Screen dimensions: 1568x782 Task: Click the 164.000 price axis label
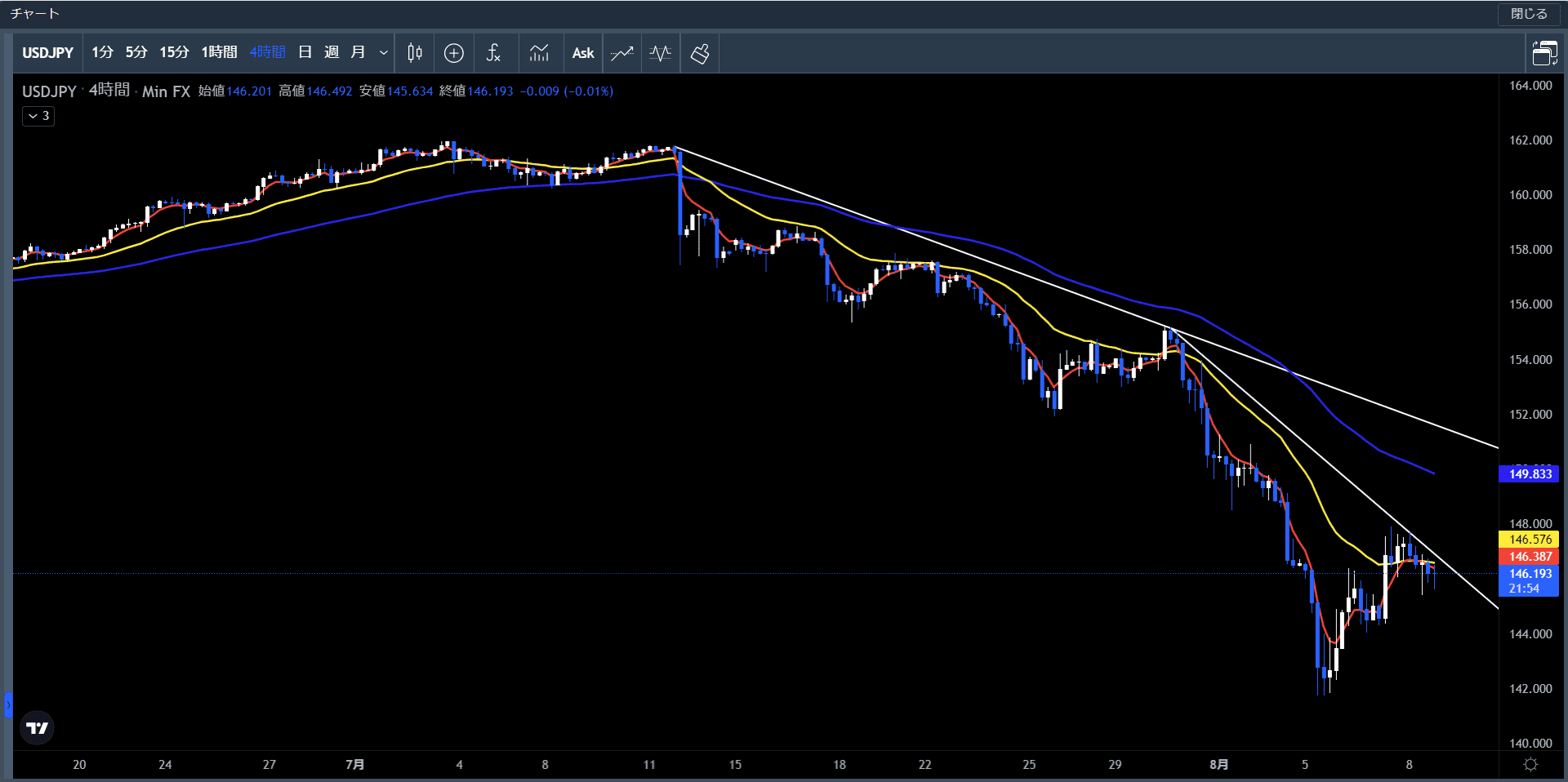tap(1530, 85)
